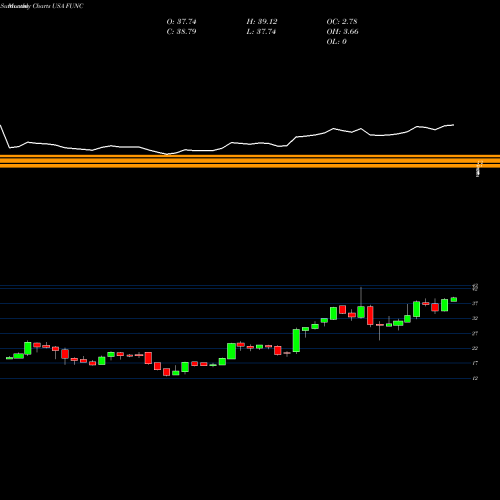Click the last green candlestick on the chart
The height and width of the screenshot is (500, 500).
[454, 299]
